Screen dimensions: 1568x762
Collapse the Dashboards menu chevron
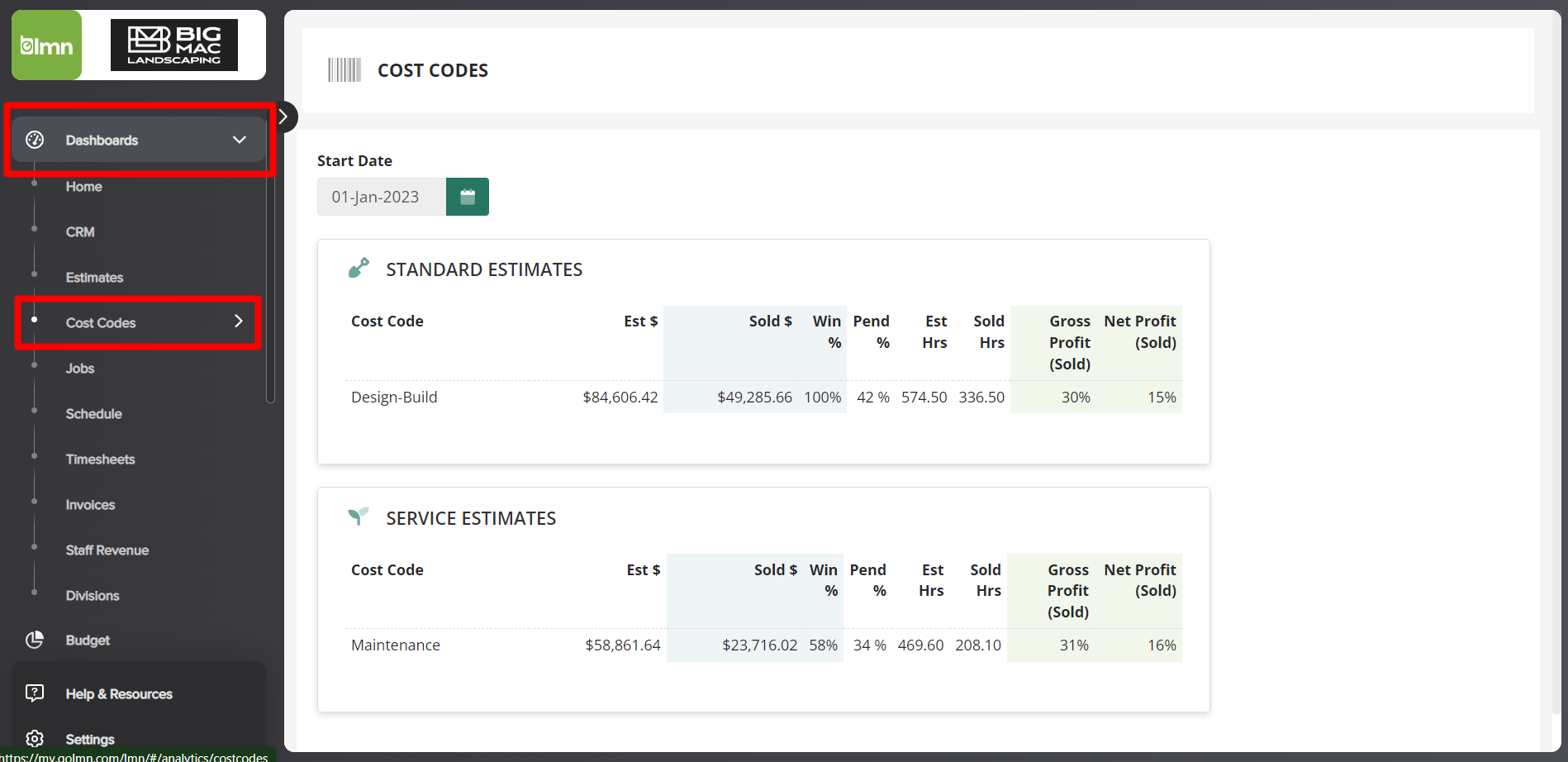tap(240, 140)
